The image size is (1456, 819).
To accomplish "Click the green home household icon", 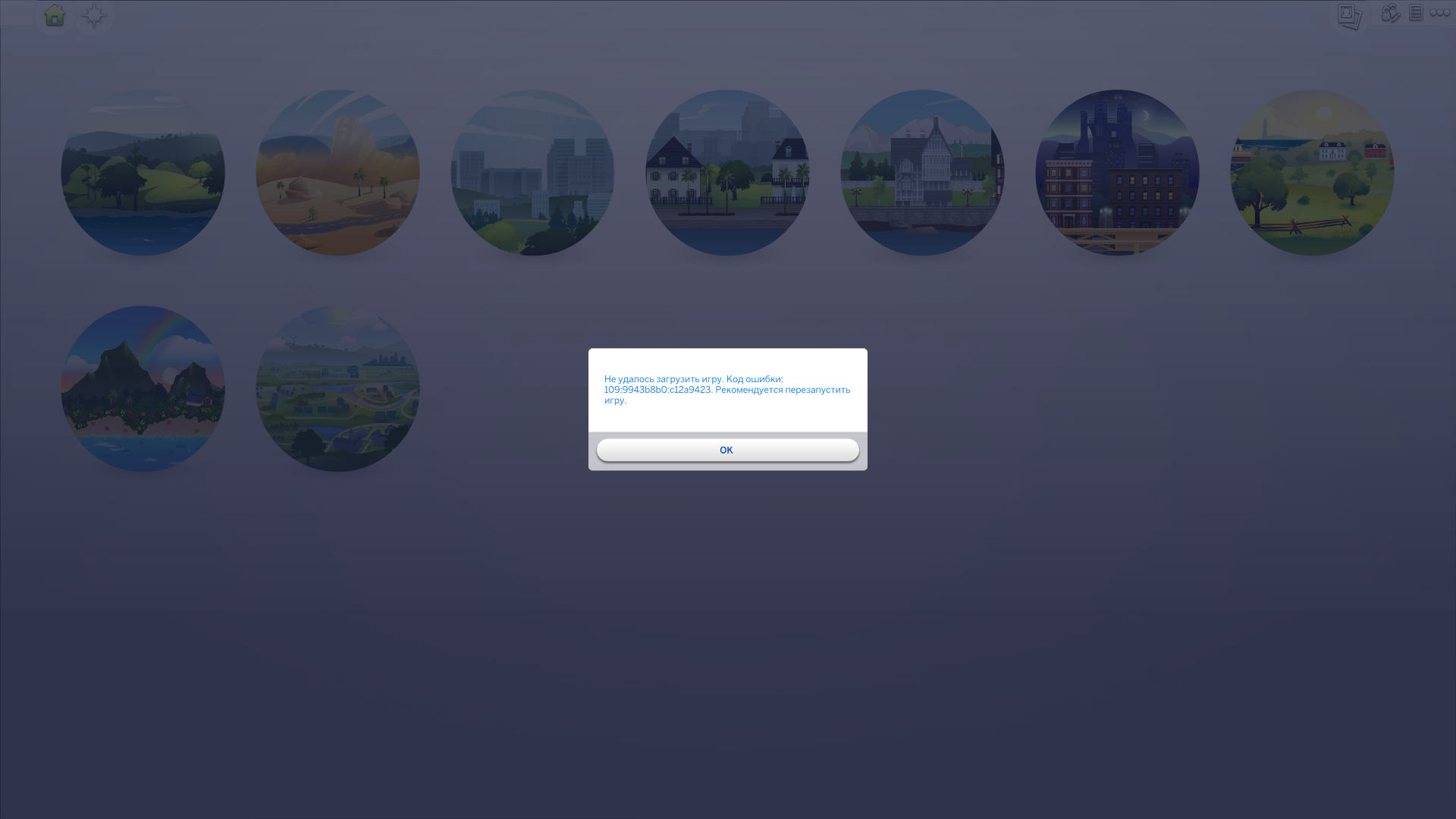I will 55,15.
